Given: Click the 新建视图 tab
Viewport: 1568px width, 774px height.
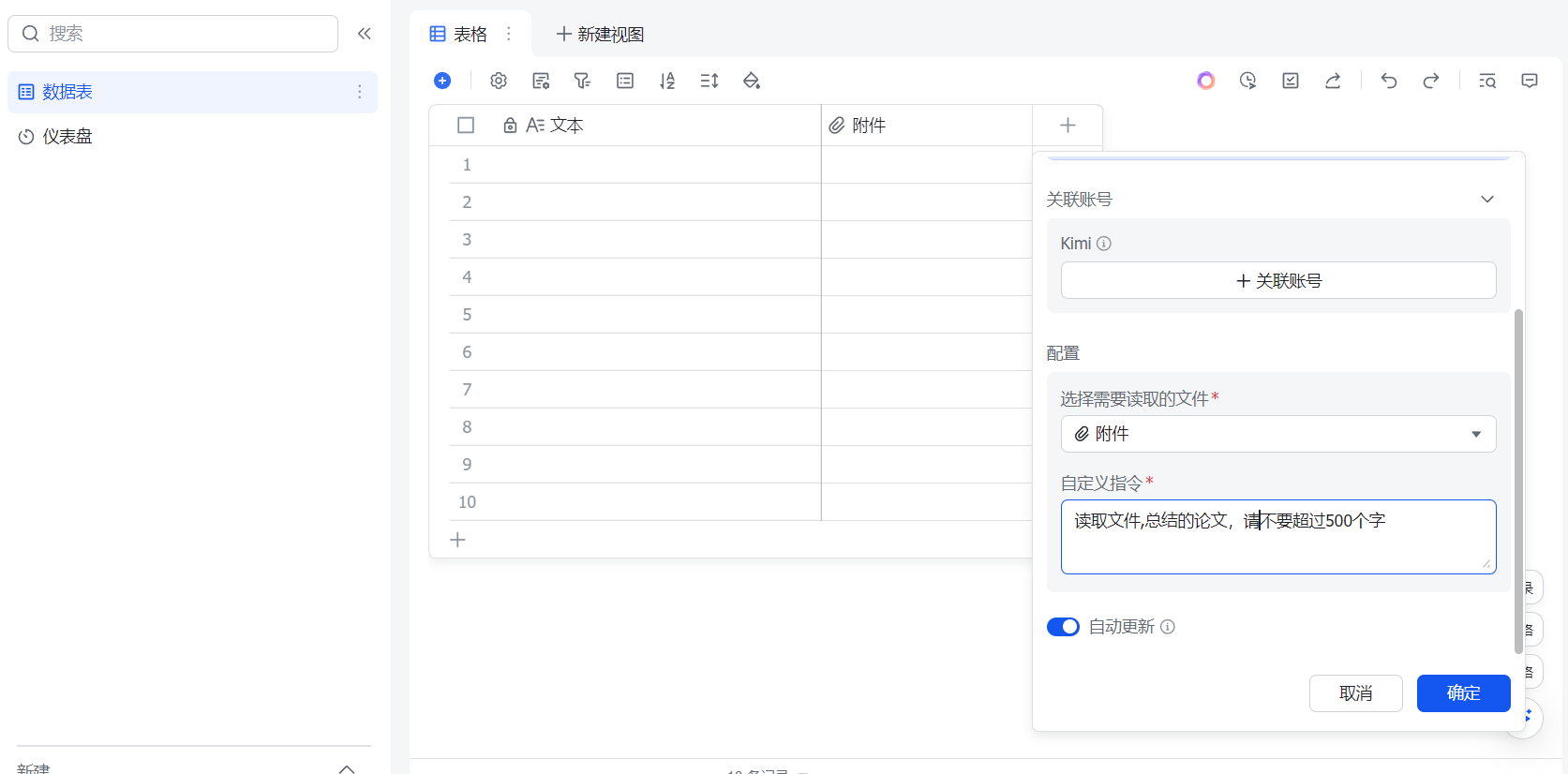Looking at the screenshot, I should coord(601,35).
